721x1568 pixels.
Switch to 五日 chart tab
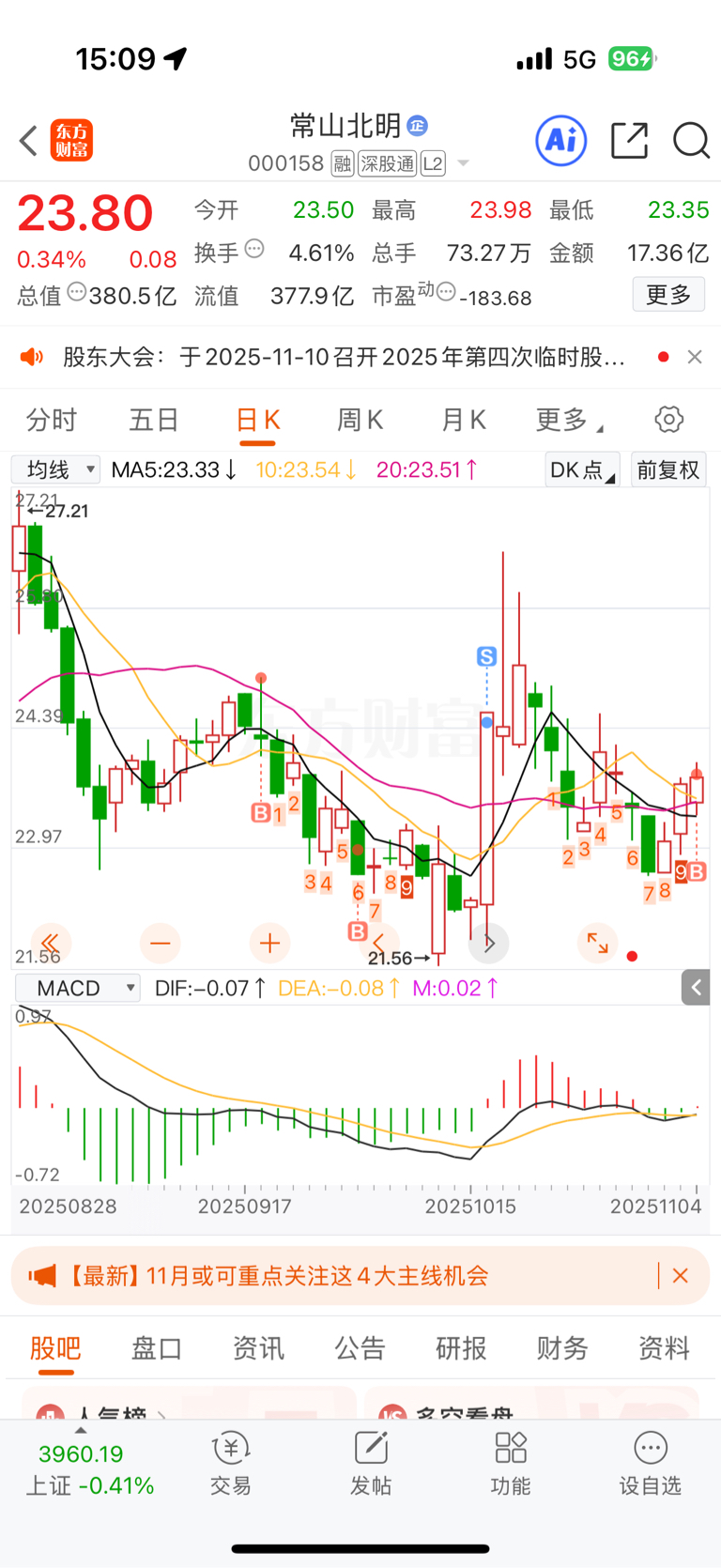[154, 420]
